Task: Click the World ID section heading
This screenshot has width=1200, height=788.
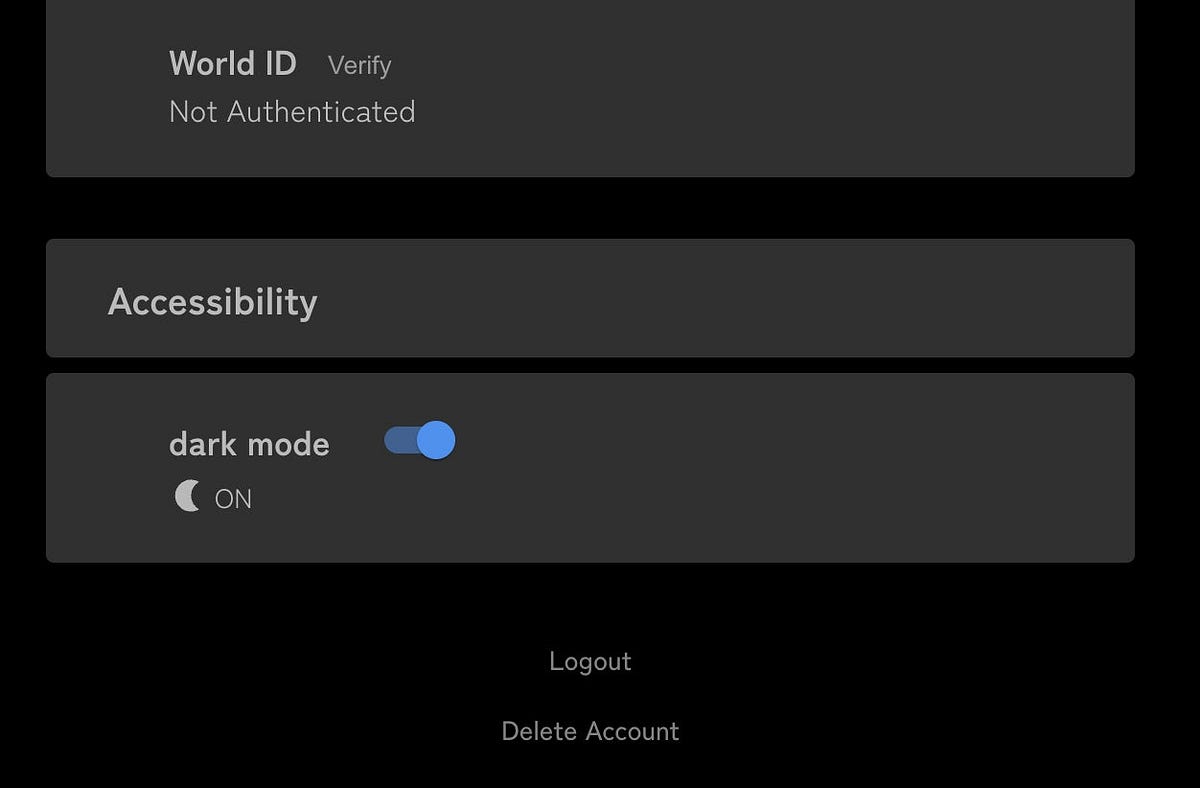Action: click(x=233, y=63)
